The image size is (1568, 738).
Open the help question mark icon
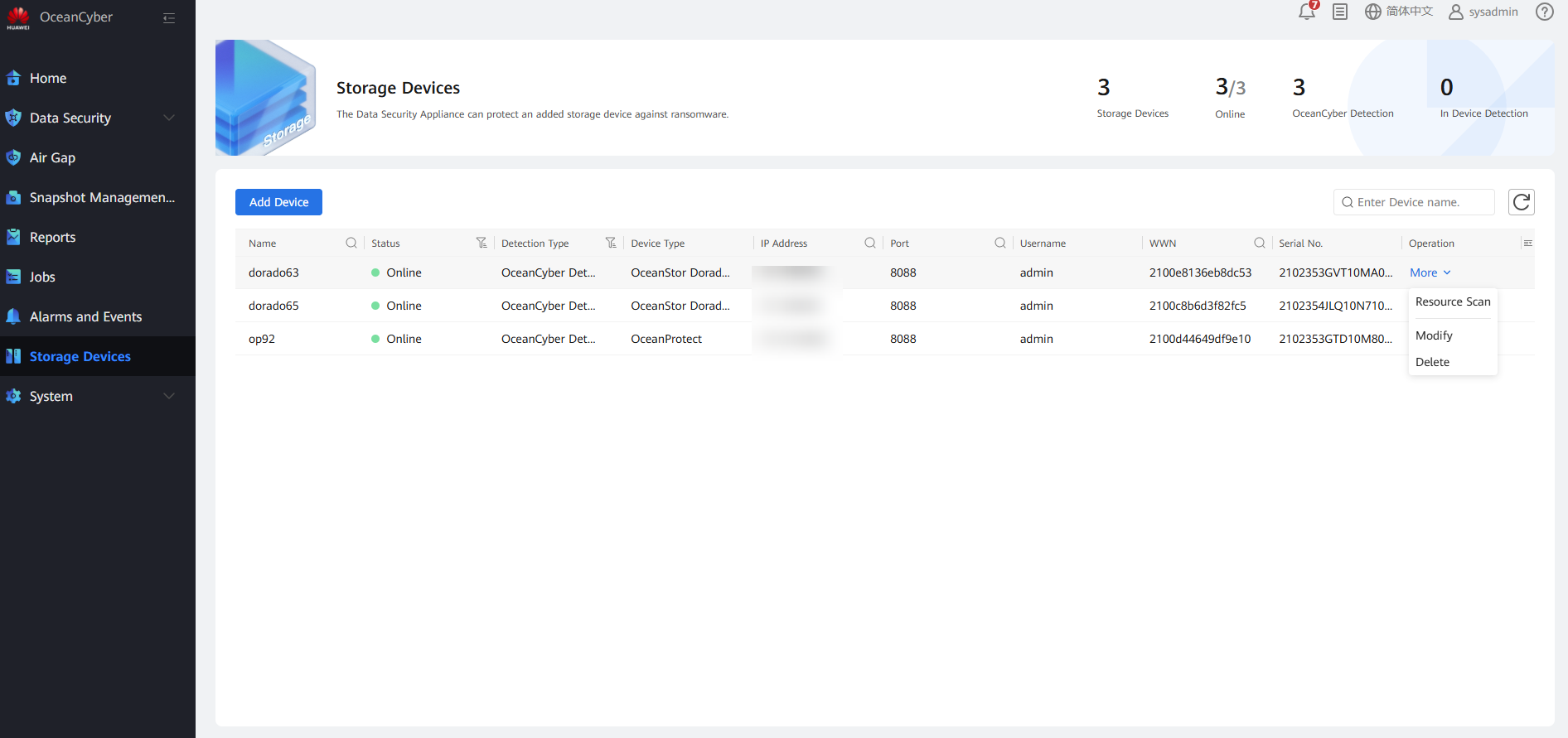pos(1544,12)
